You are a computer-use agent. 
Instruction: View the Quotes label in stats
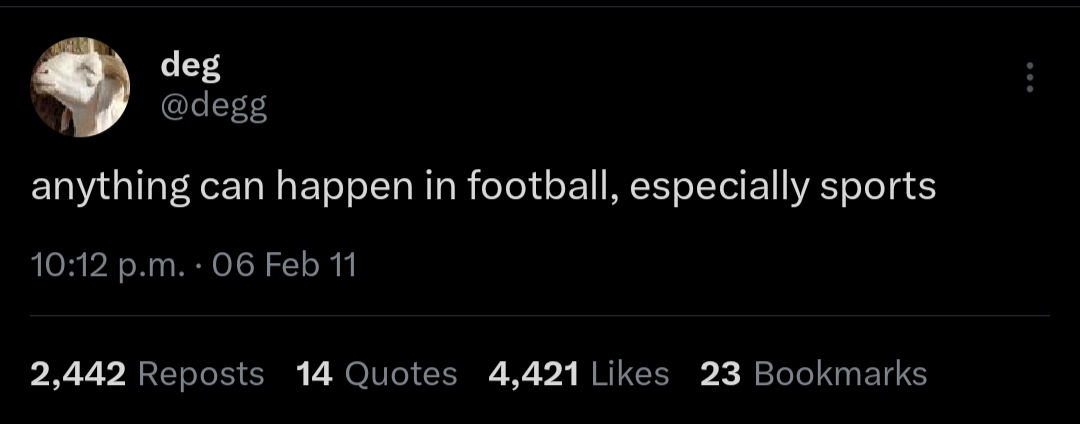click(x=400, y=374)
